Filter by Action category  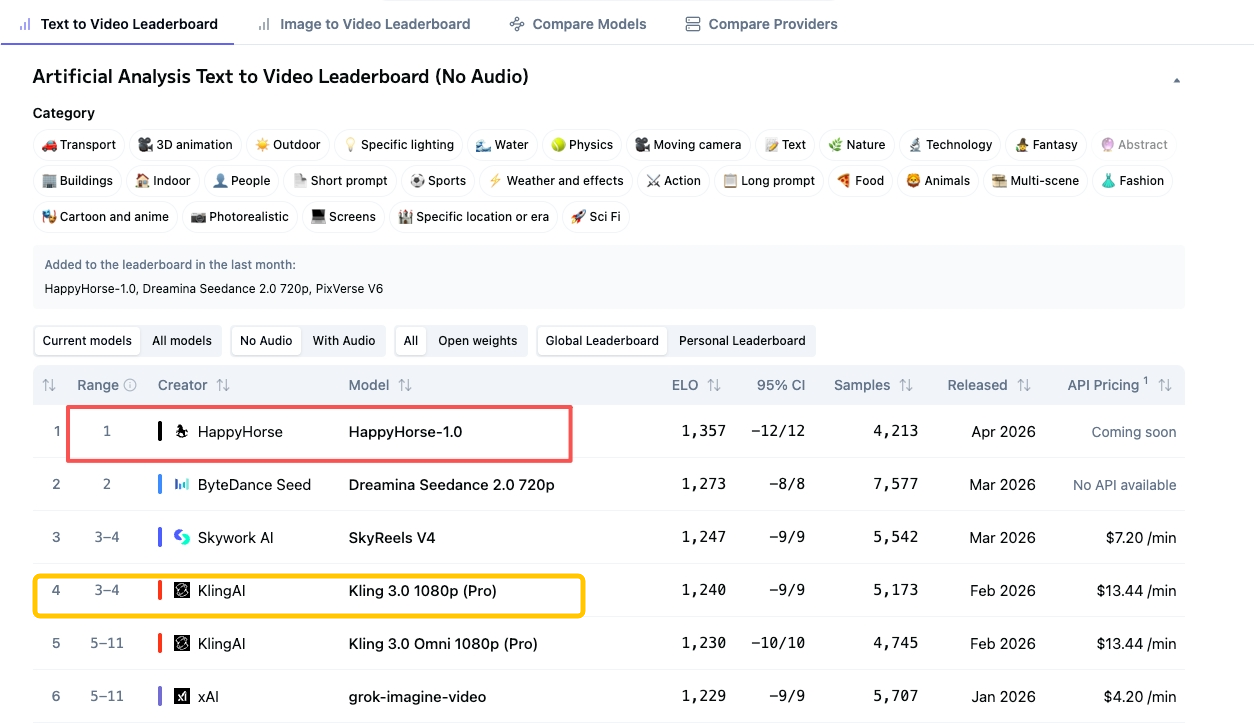click(673, 181)
